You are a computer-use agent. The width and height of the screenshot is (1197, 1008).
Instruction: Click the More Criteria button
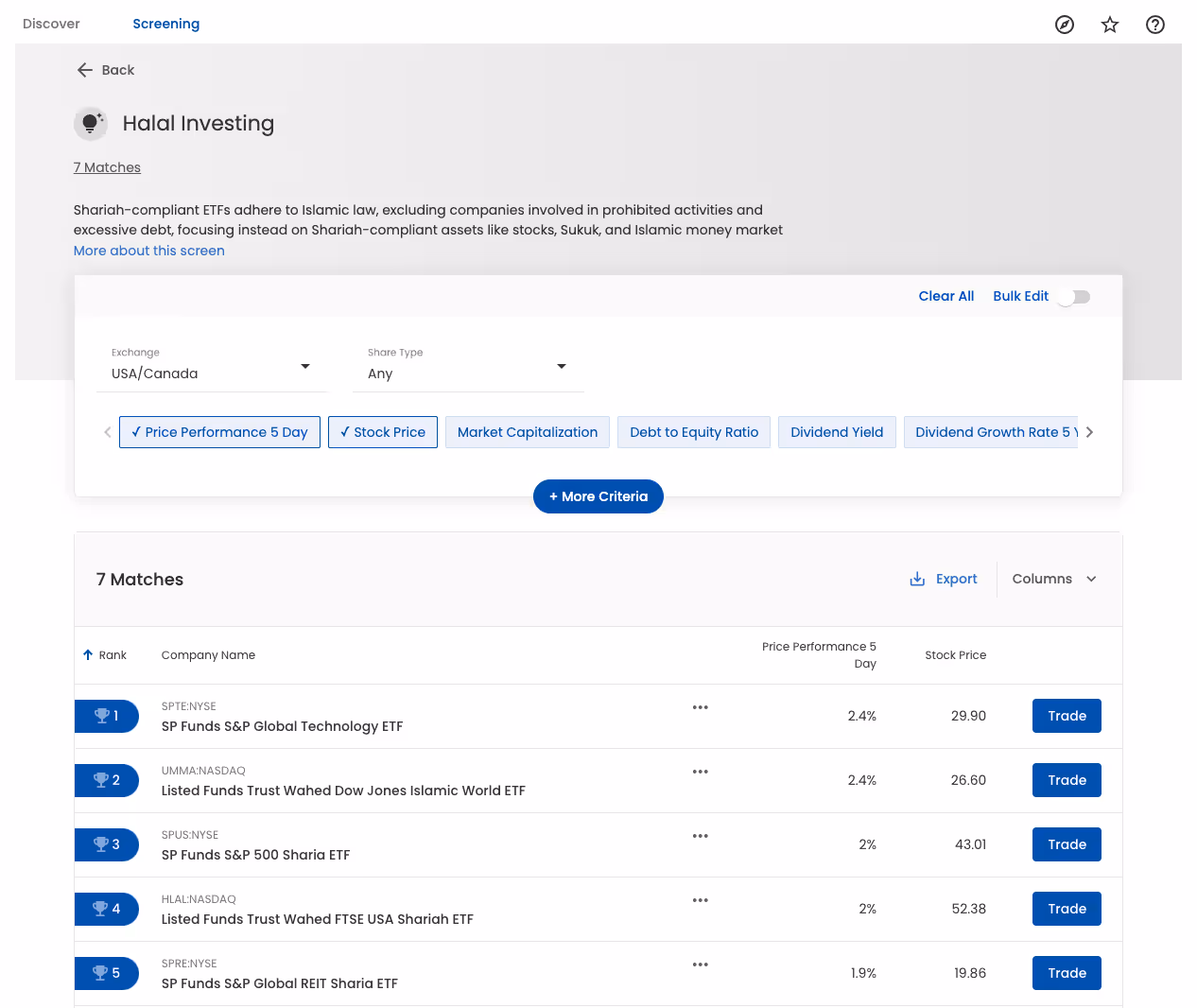(x=598, y=496)
